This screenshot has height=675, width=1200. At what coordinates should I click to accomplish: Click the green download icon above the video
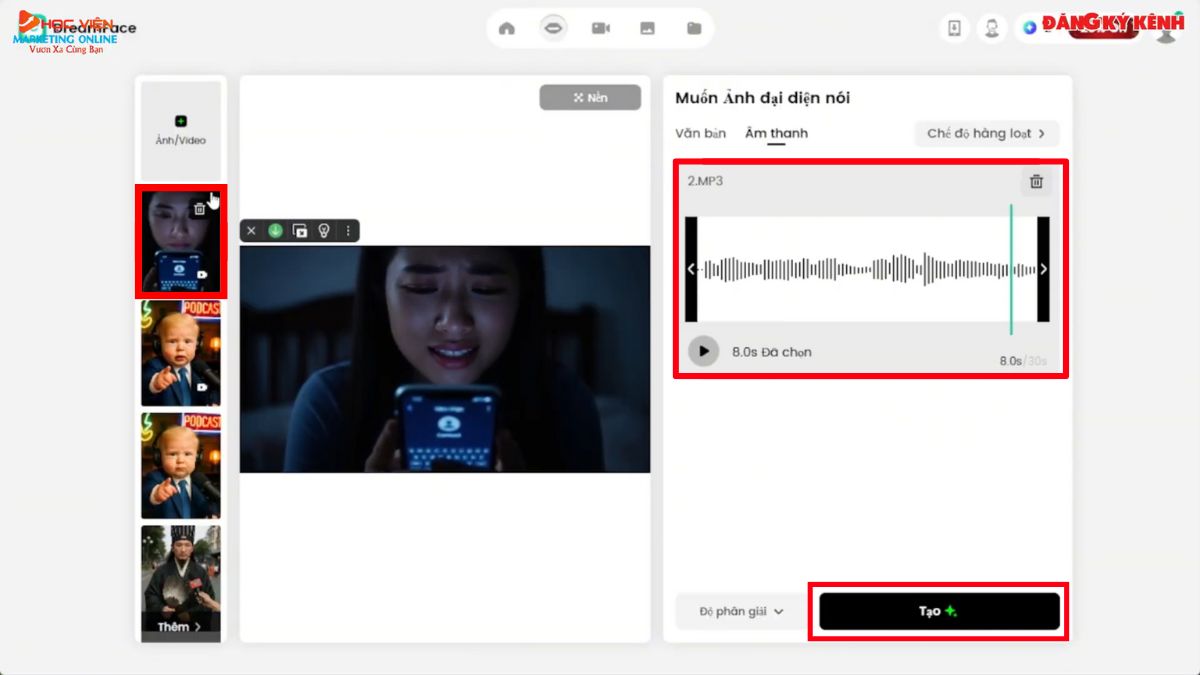[273, 231]
